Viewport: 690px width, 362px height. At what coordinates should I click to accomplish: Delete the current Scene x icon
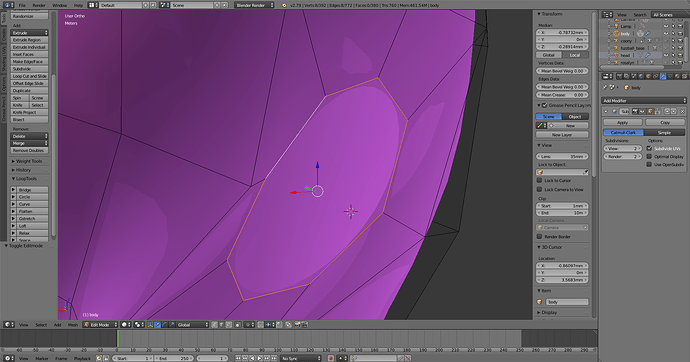click(x=224, y=5)
